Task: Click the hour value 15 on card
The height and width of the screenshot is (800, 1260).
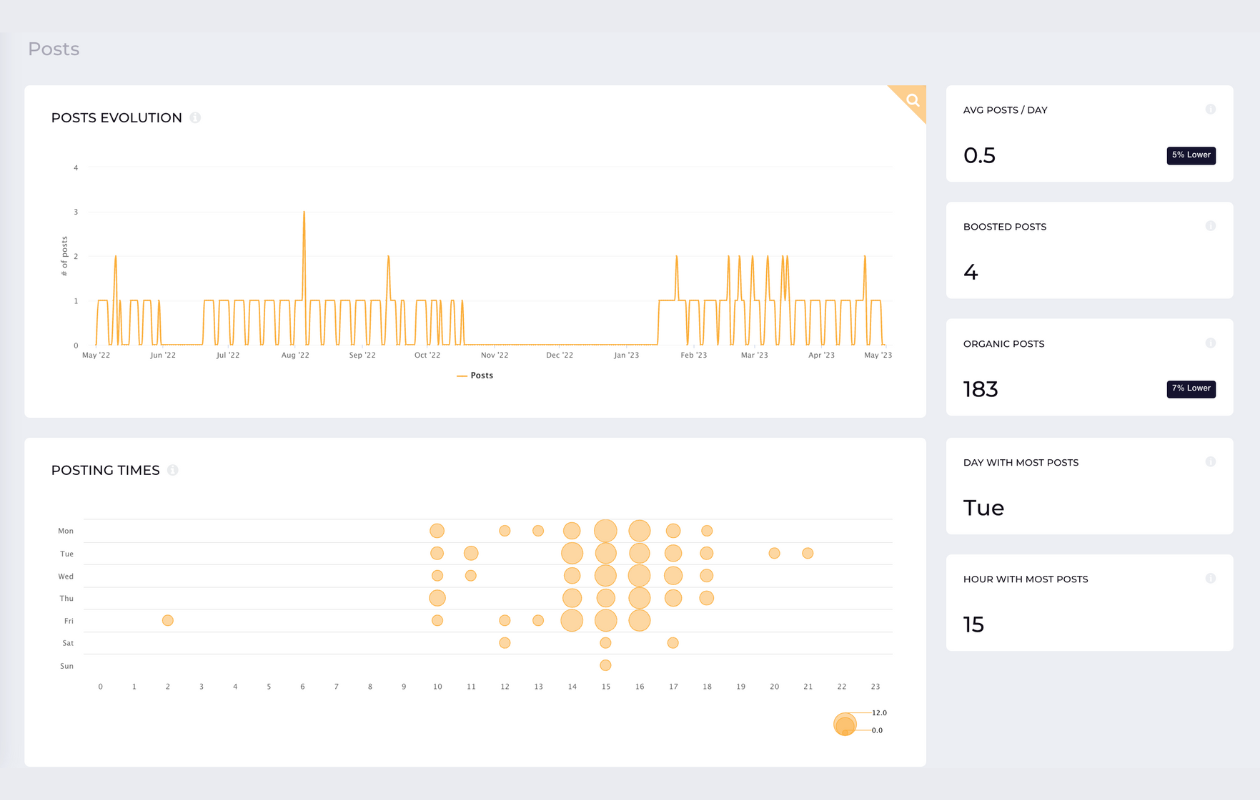Action: (973, 625)
